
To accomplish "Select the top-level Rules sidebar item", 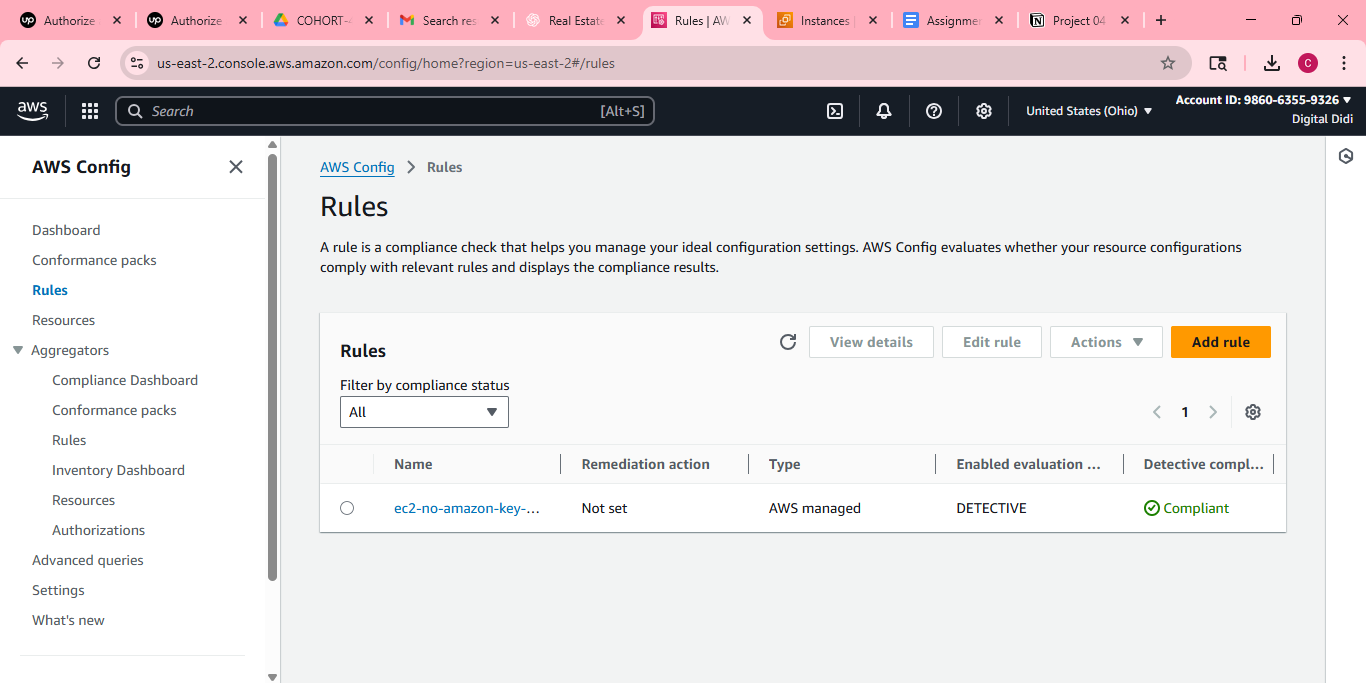I will pos(50,290).
